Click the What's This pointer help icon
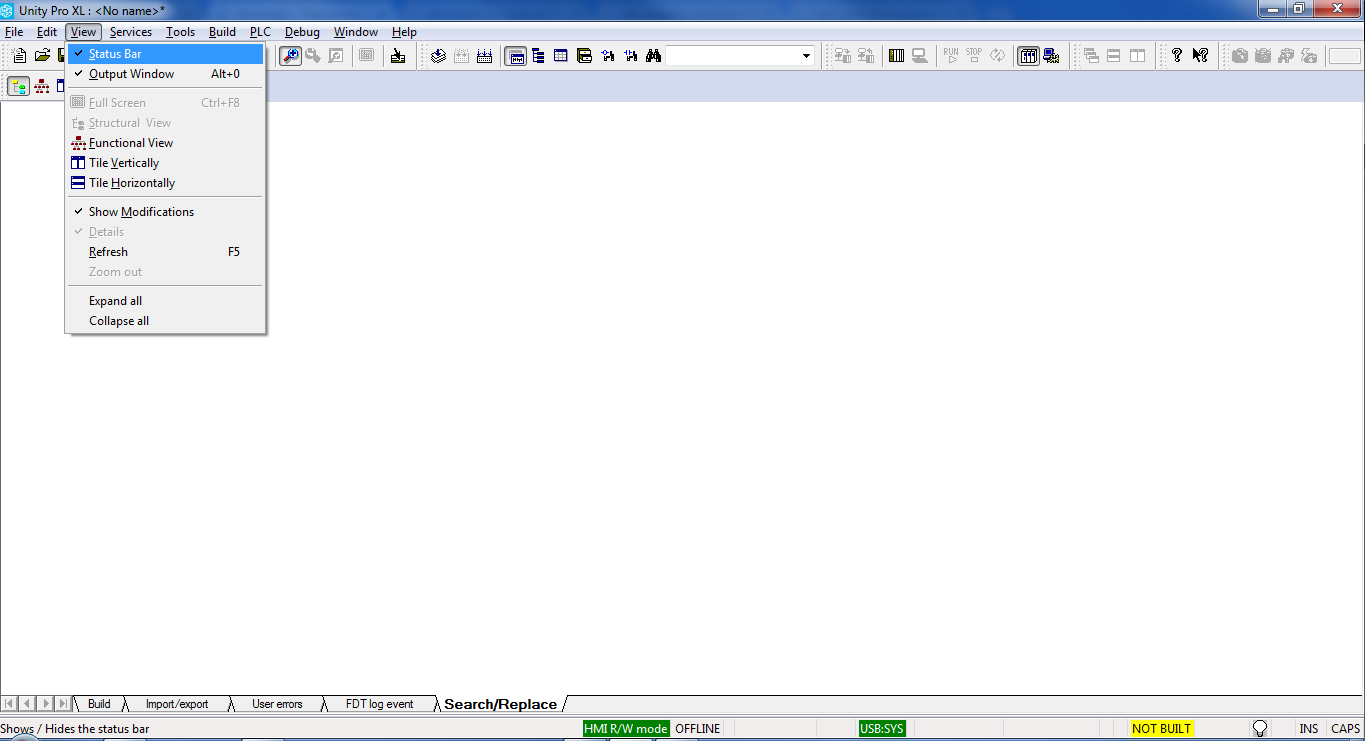The height and width of the screenshot is (741, 1365). click(1200, 56)
